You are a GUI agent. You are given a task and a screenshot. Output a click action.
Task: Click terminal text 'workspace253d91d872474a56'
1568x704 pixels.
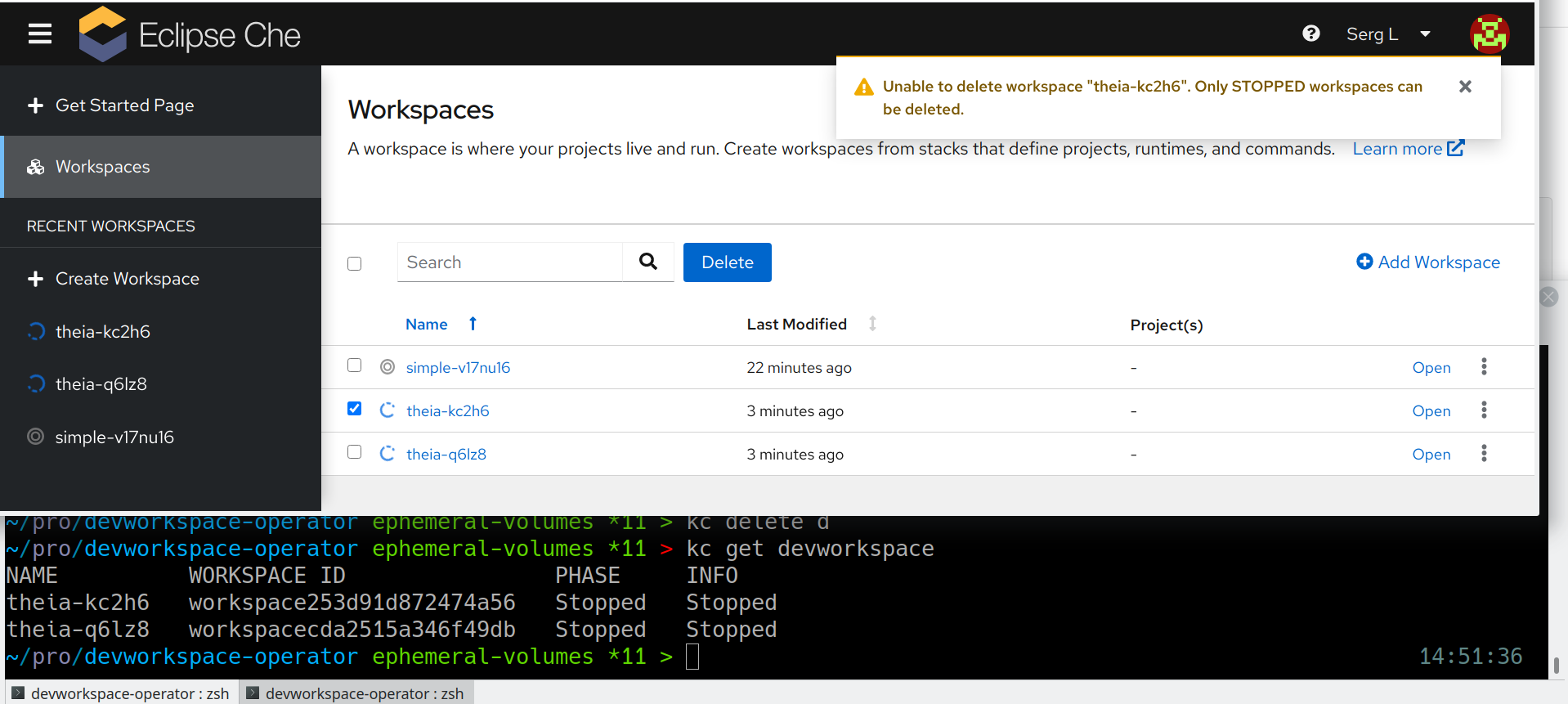pyautogui.click(x=352, y=603)
